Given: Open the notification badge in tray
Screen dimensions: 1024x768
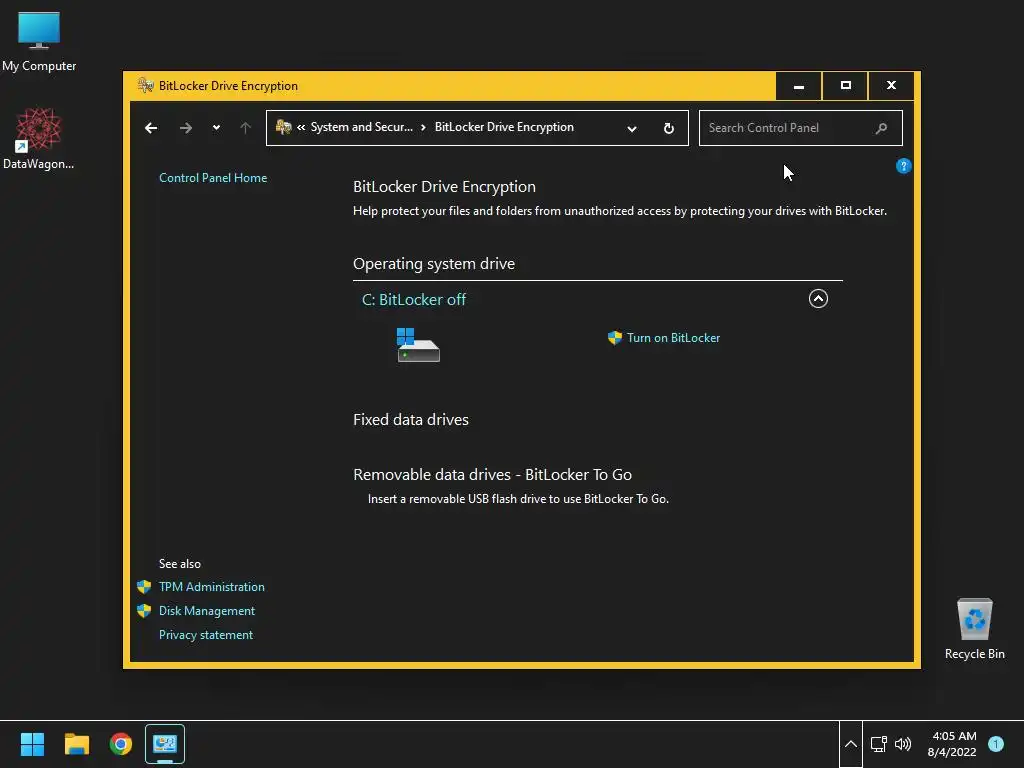Looking at the screenshot, I should [996, 744].
